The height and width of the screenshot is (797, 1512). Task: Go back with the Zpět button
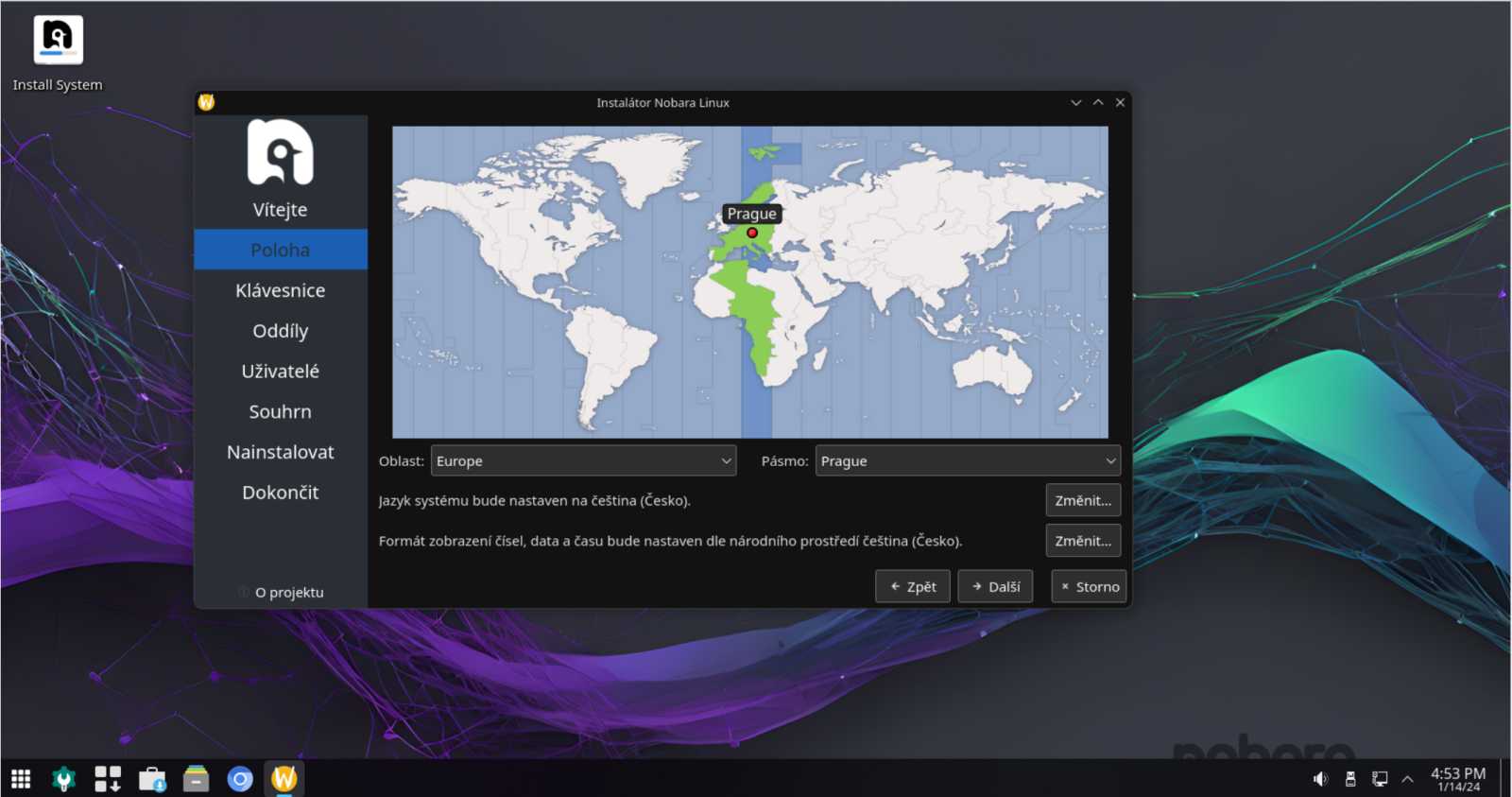(x=913, y=586)
